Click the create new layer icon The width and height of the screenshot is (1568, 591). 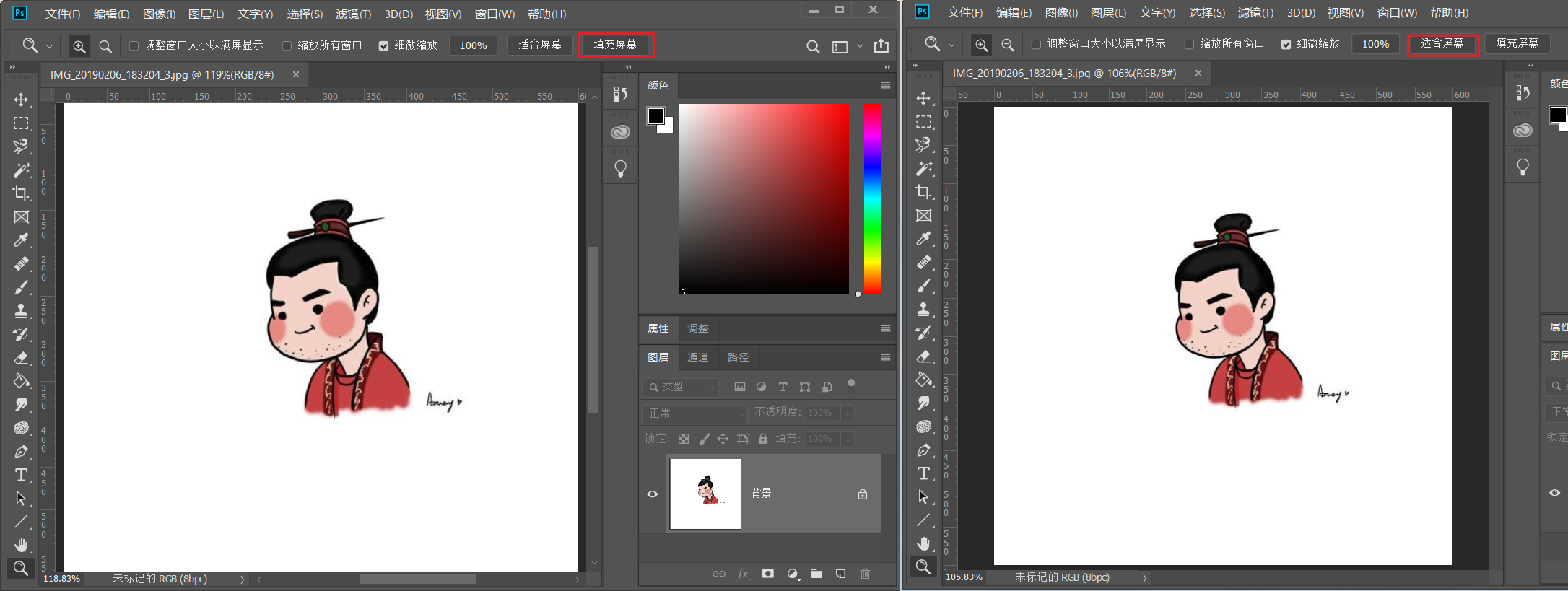(x=840, y=574)
